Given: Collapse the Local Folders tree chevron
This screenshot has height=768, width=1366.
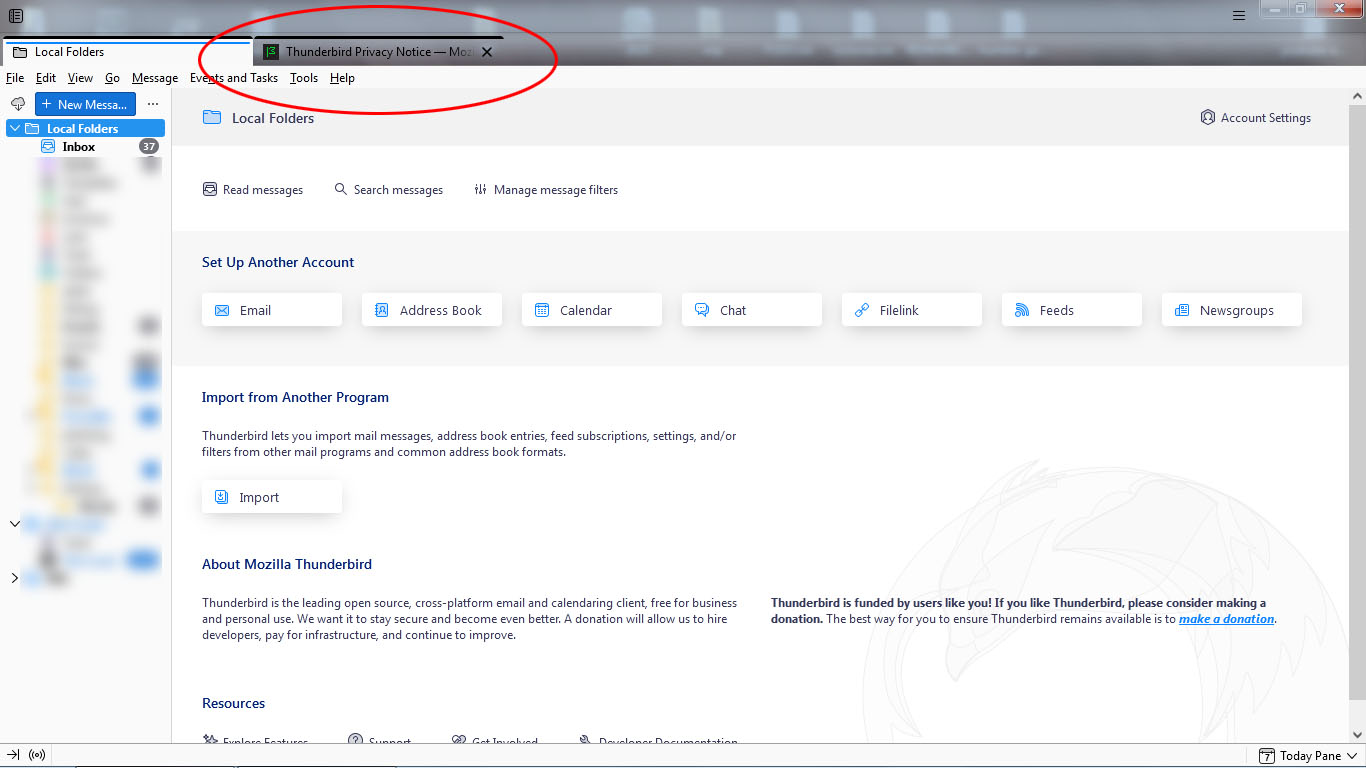Looking at the screenshot, I should coord(15,128).
